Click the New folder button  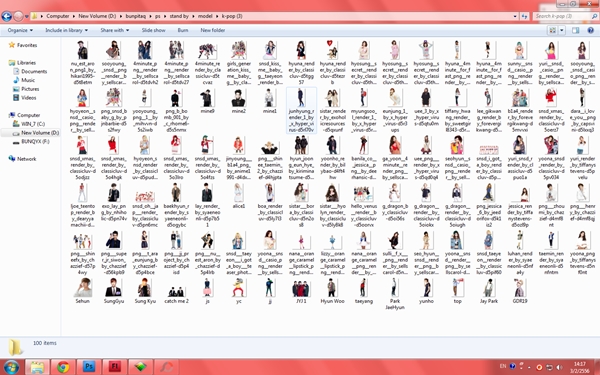tap(212, 30)
